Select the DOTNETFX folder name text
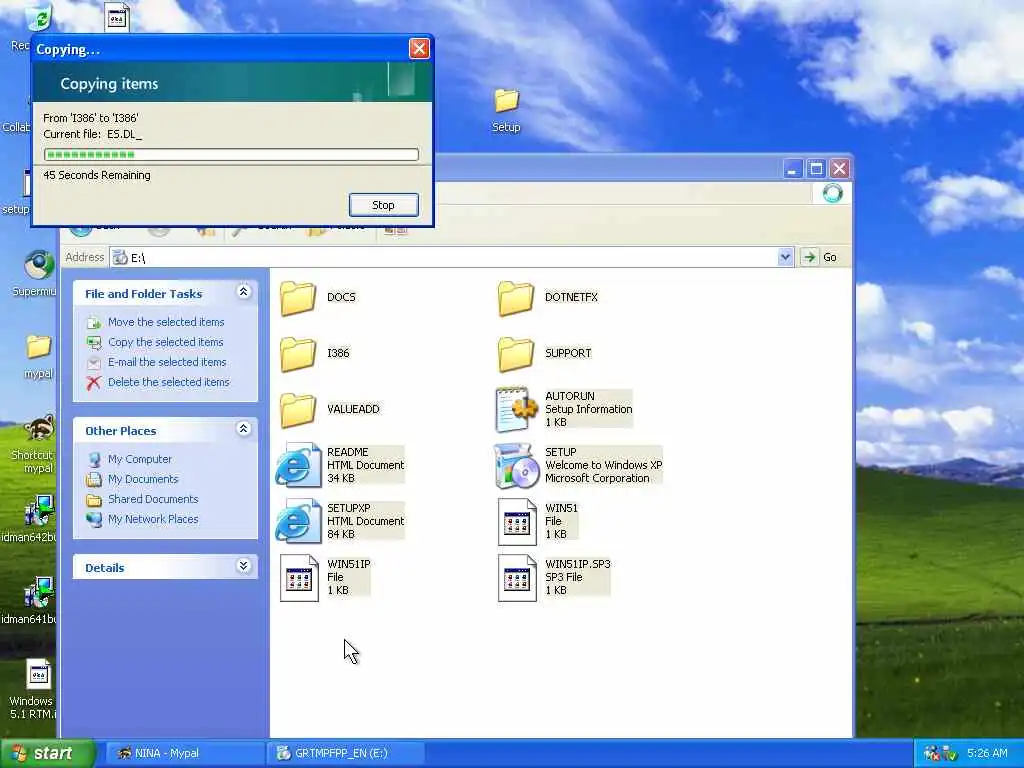This screenshot has height=768, width=1024. point(571,297)
